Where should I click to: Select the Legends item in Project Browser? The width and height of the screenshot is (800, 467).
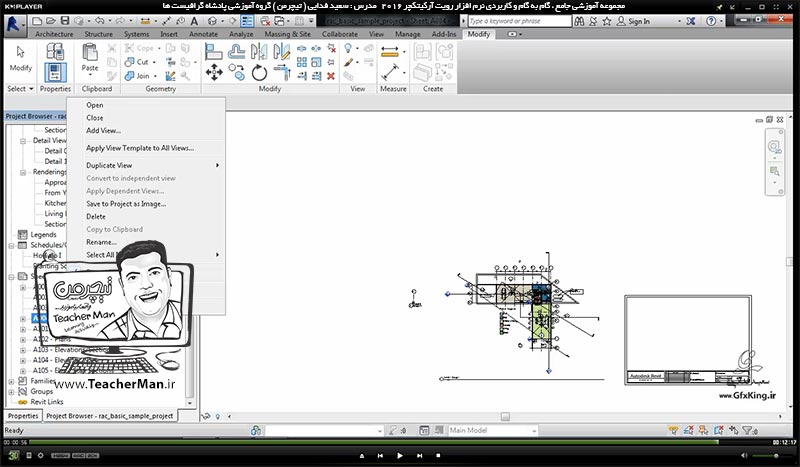pyautogui.click(x=43, y=235)
